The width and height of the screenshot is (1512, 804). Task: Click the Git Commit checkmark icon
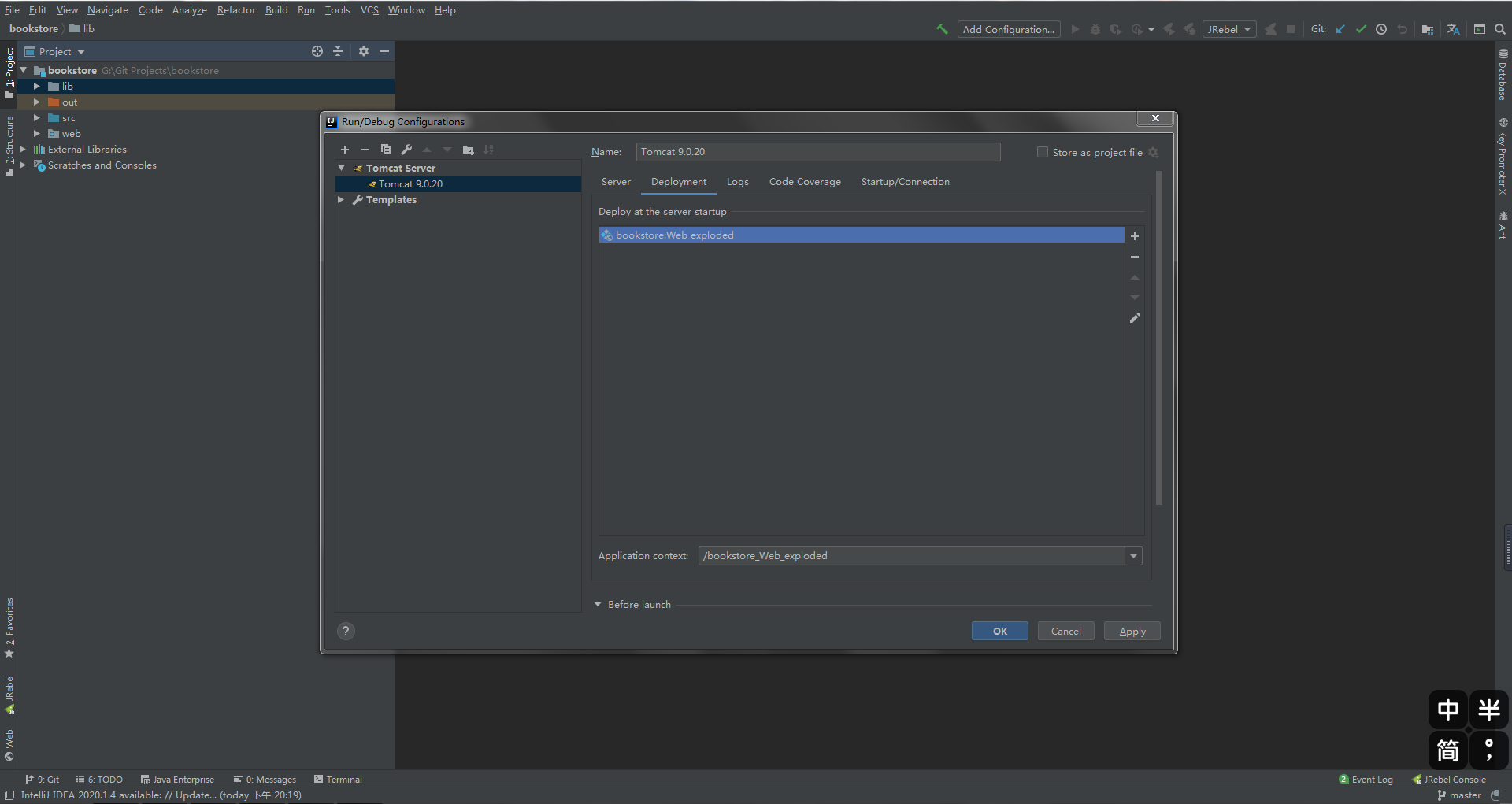tap(1361, 29)
